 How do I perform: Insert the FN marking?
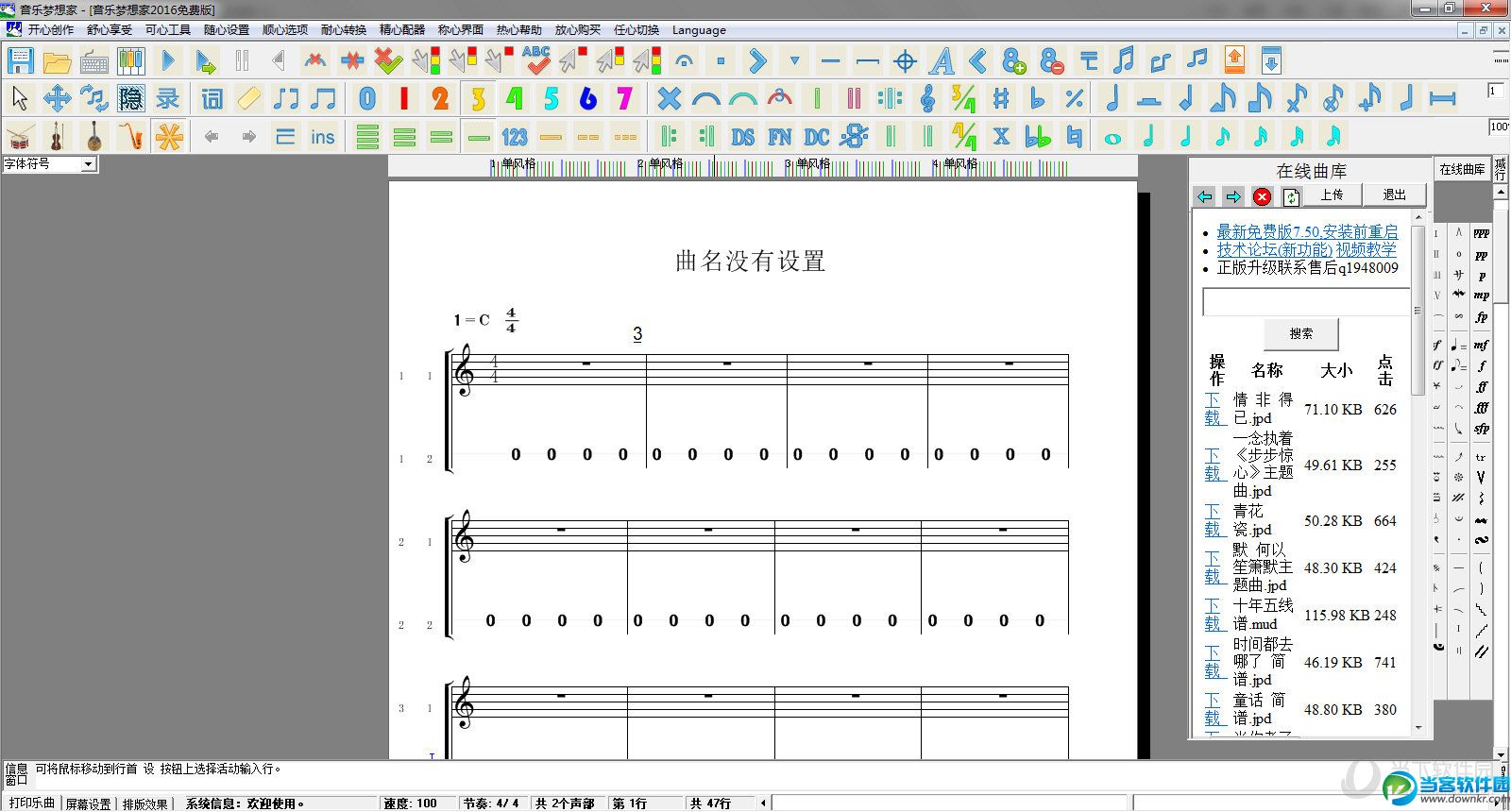click(x=779, y=137)
